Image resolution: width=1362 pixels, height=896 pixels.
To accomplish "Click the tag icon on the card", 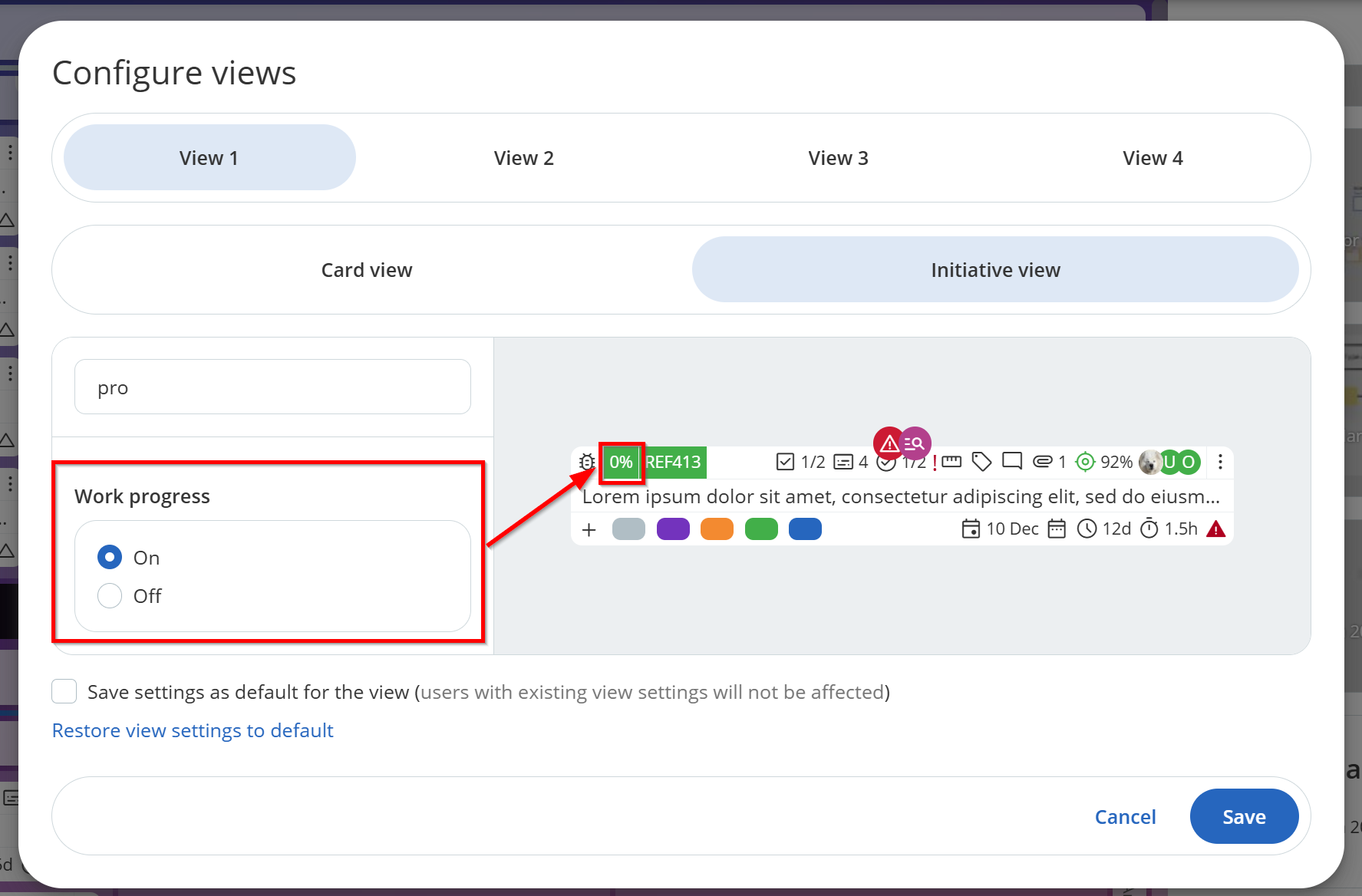I will (981, 462).
